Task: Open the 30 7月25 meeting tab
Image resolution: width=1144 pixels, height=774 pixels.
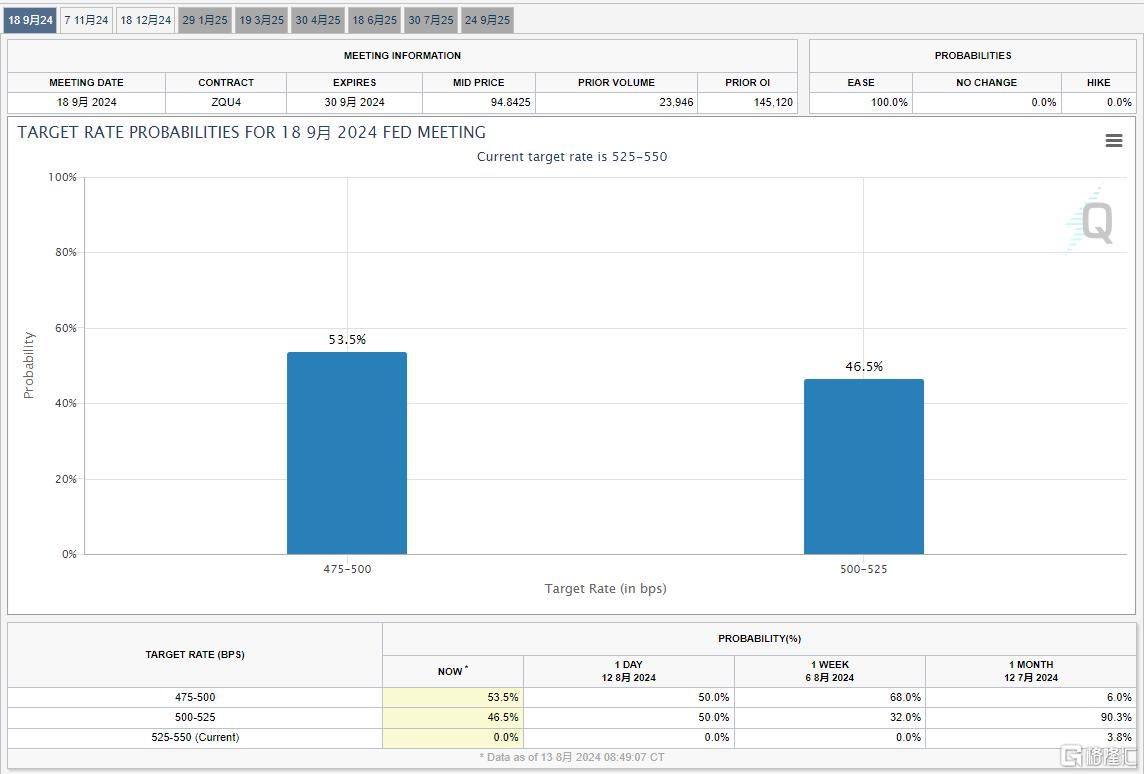Action: 431,20
